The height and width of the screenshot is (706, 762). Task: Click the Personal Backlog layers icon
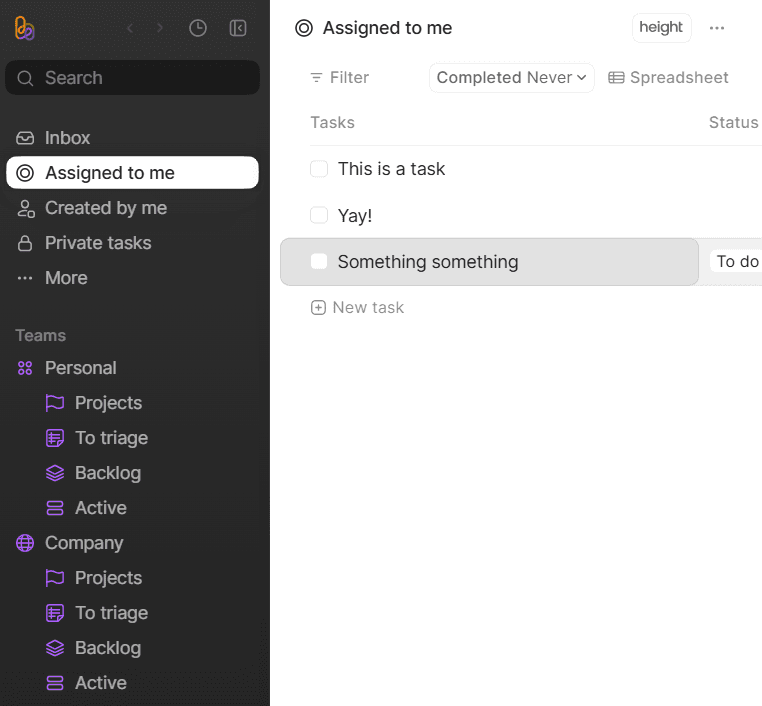55,473
